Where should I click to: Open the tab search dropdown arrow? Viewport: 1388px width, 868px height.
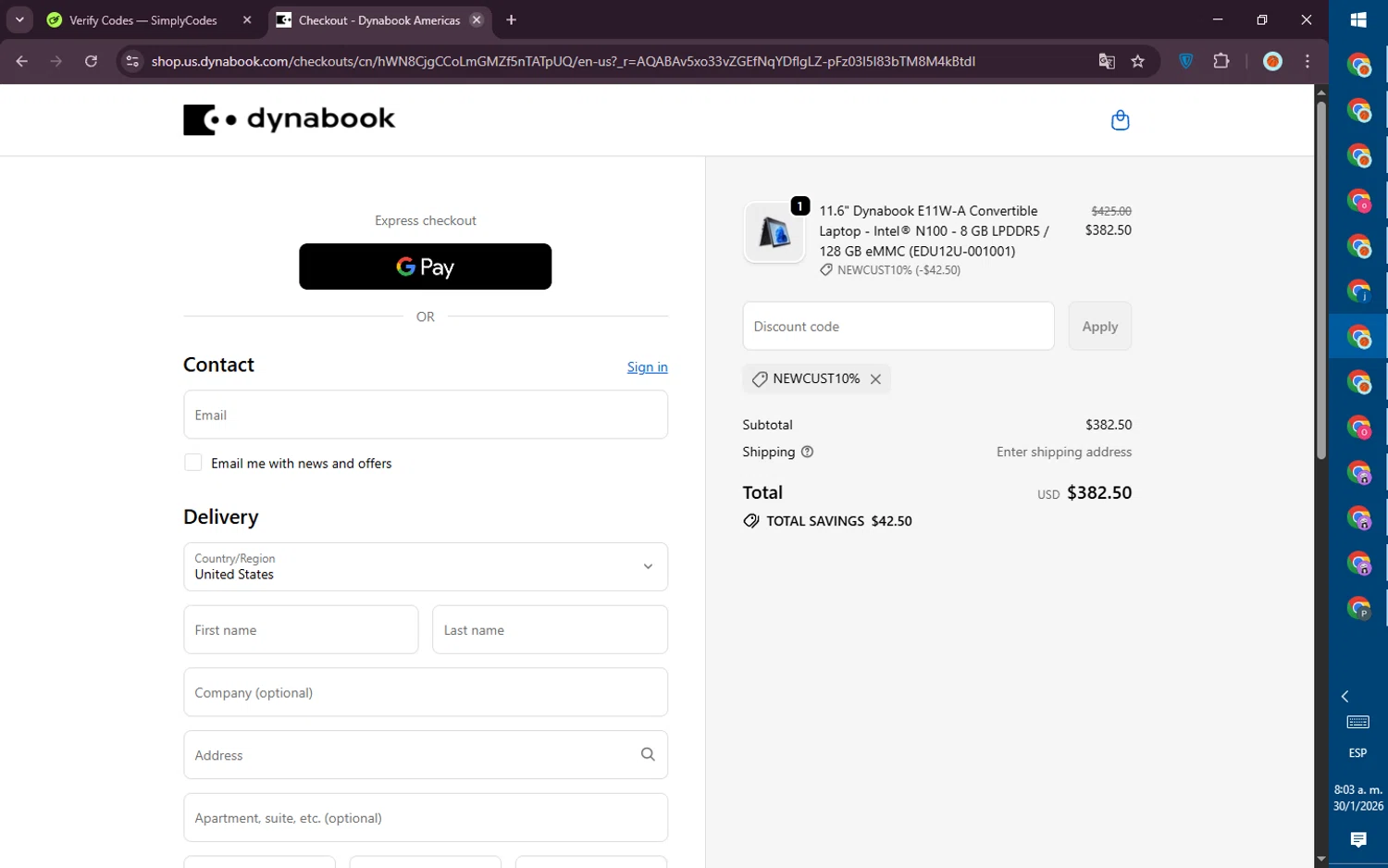coord(19,19)
